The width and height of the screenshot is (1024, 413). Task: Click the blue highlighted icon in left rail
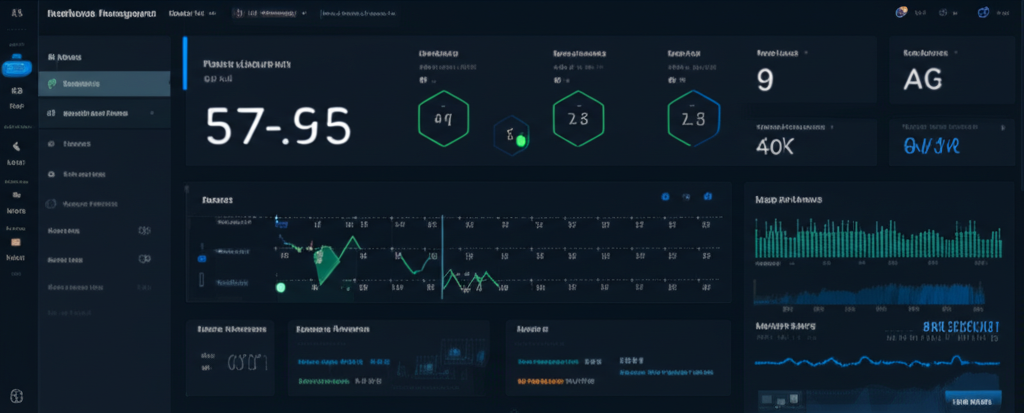(x=16, y=69)
